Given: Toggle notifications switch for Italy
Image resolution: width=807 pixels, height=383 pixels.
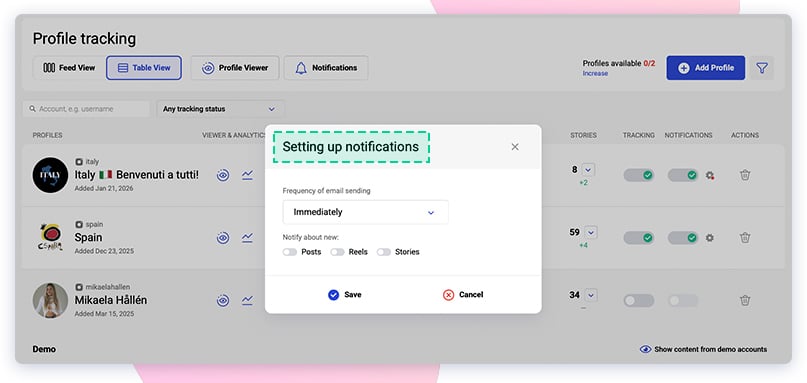Looking at the screenshot, I should coord(683,175).
